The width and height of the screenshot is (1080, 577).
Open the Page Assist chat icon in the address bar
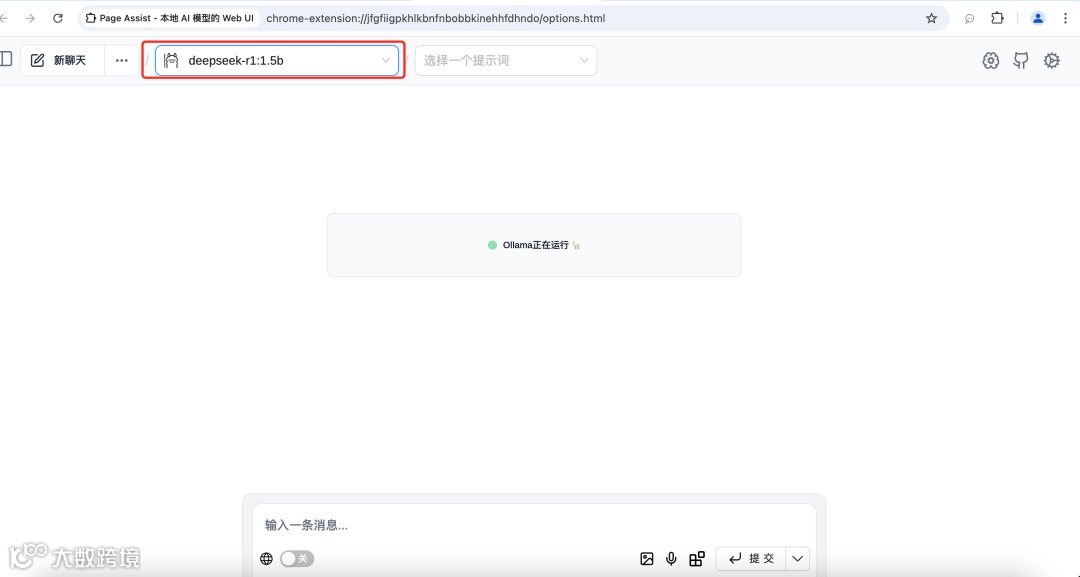(969, 19)
